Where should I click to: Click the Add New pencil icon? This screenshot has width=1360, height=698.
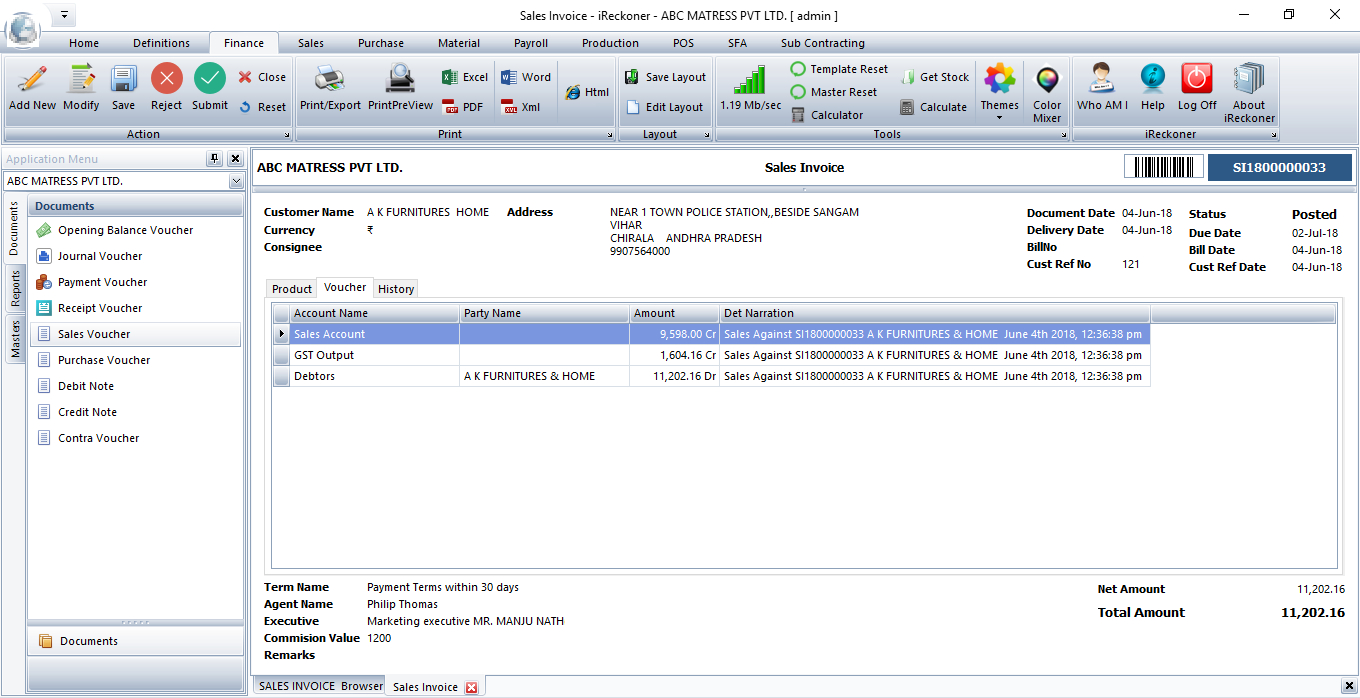(32, 80)
